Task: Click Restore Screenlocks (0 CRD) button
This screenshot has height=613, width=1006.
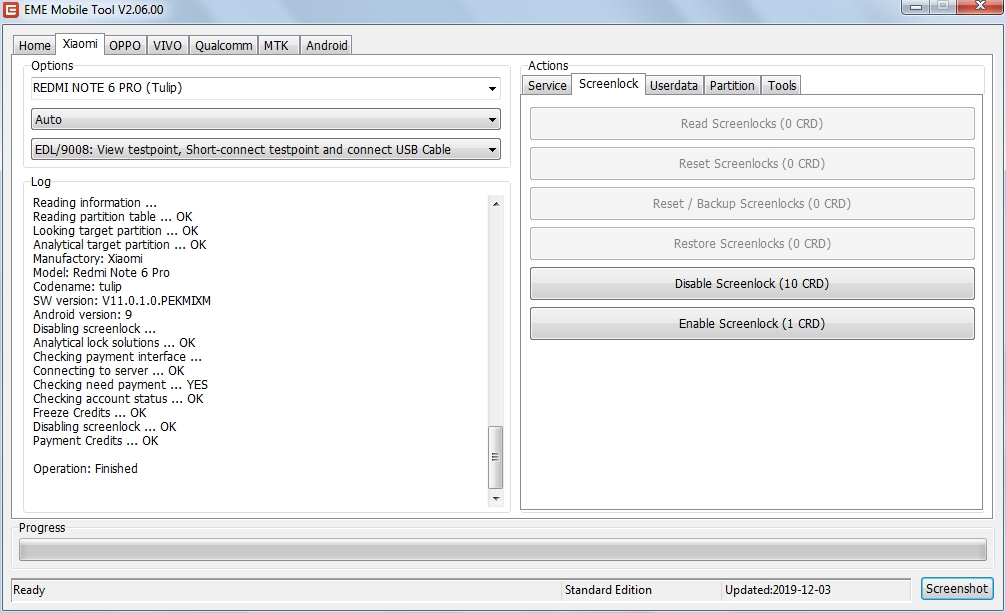Action: pos(752,244)
